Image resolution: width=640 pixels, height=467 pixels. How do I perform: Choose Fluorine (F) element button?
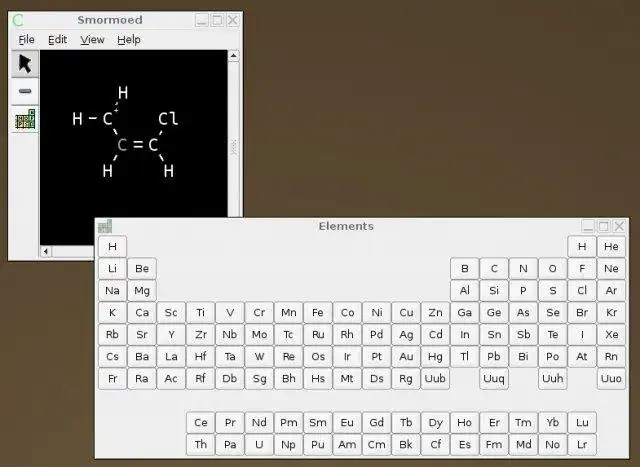(582, 269)
